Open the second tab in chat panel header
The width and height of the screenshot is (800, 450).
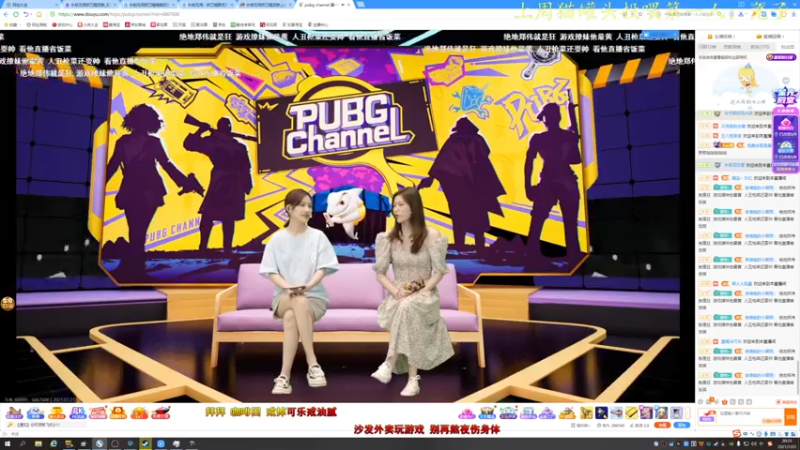tap(769, 37)
